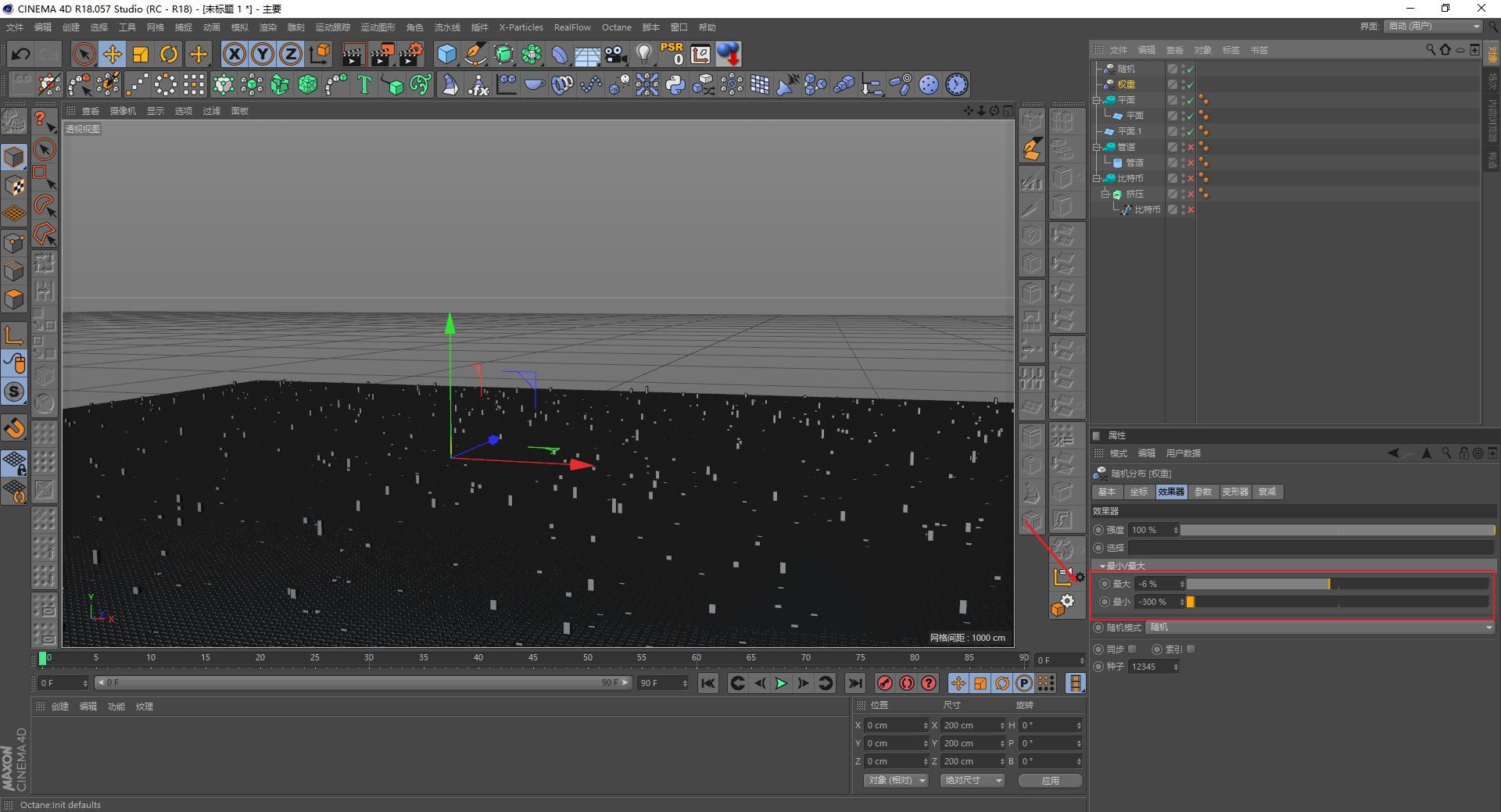Open the light object icon
This screenshot has height=812, width=1501.
click(x=643, y=54)
